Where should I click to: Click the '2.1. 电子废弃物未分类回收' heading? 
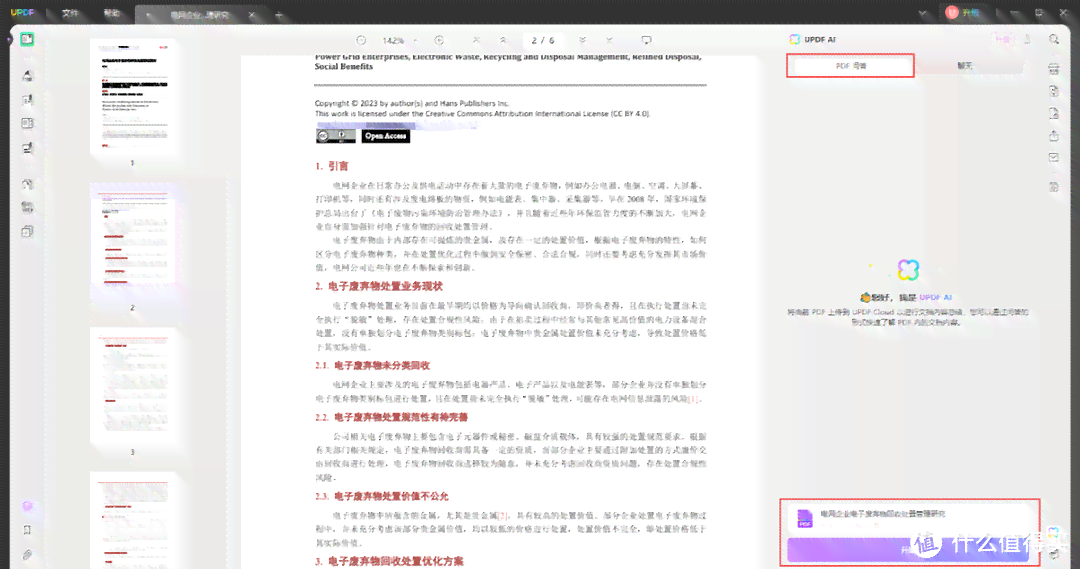373,365
